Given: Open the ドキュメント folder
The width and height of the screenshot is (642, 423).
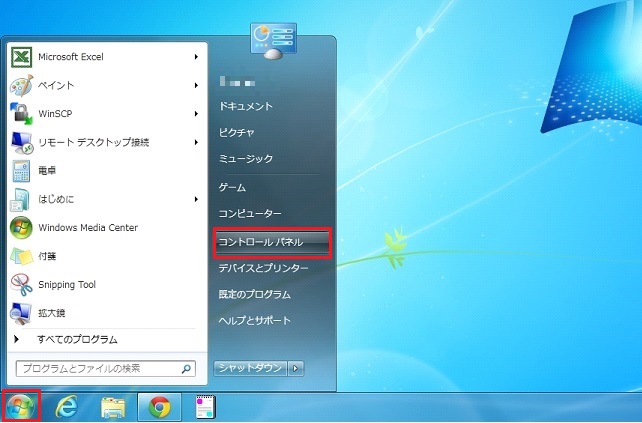Looking at the screenshot, I should pyautogui.click(x=246, y=106).
